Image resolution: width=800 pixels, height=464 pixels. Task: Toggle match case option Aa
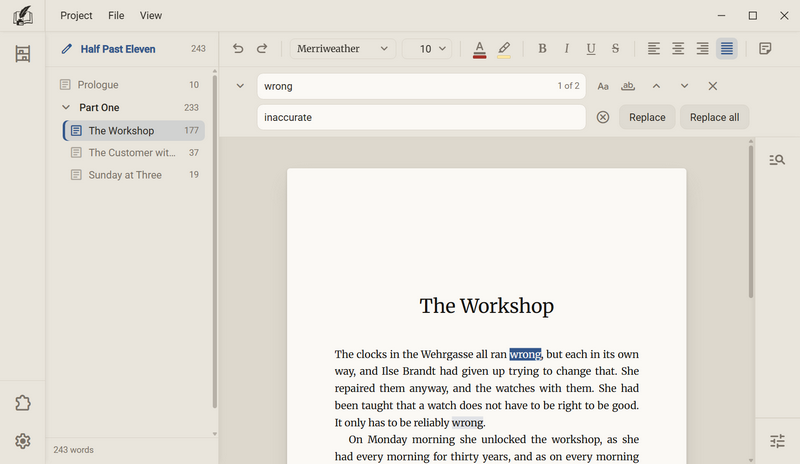[x=603, y=86]
